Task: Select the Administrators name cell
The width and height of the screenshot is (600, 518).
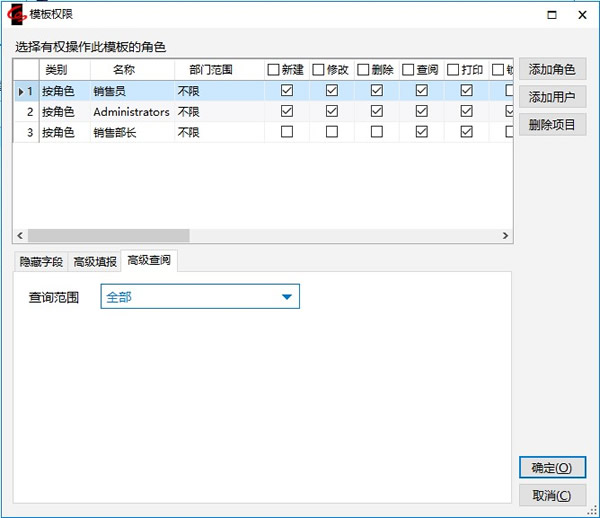Action: (130, 112)
